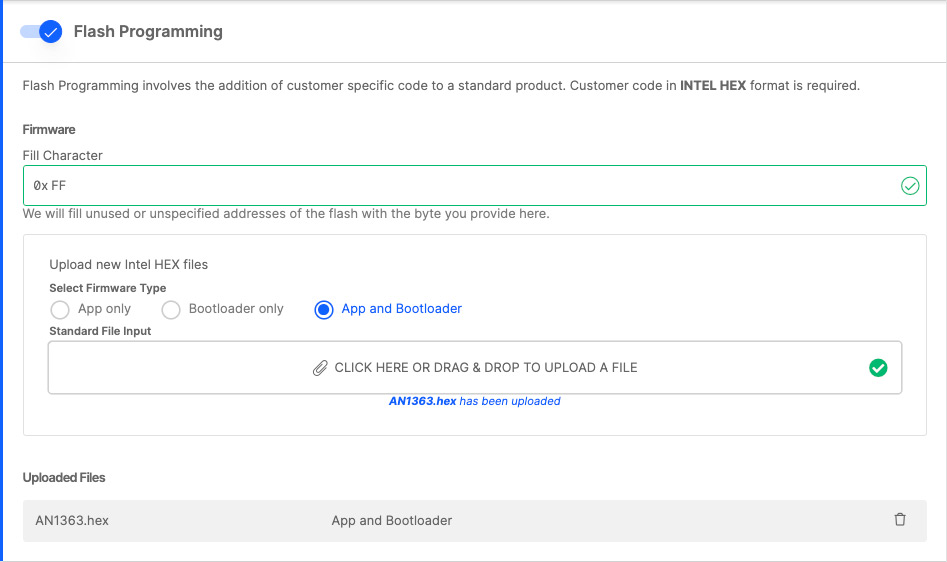Click the fill byte helper text below field
The height and width of the screenshot is (562, 947).
point(286,214)
